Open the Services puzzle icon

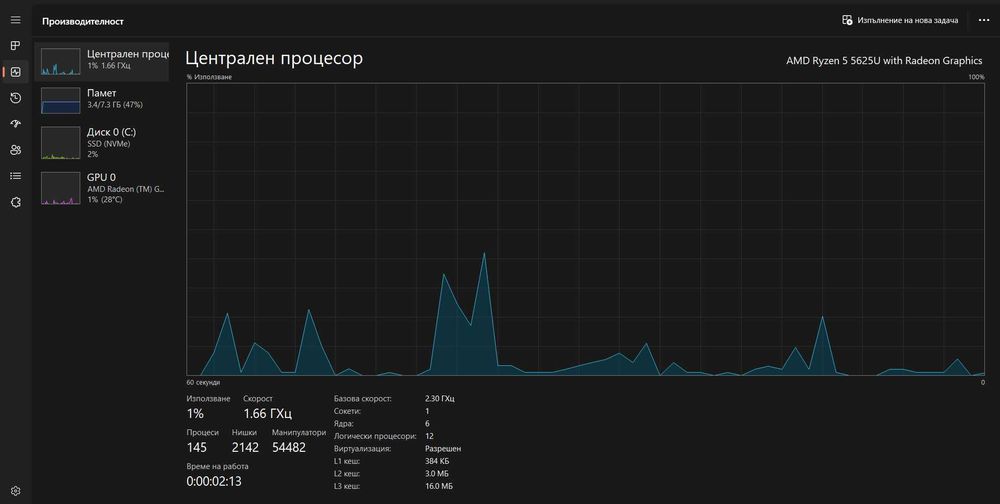click(15, 202)
